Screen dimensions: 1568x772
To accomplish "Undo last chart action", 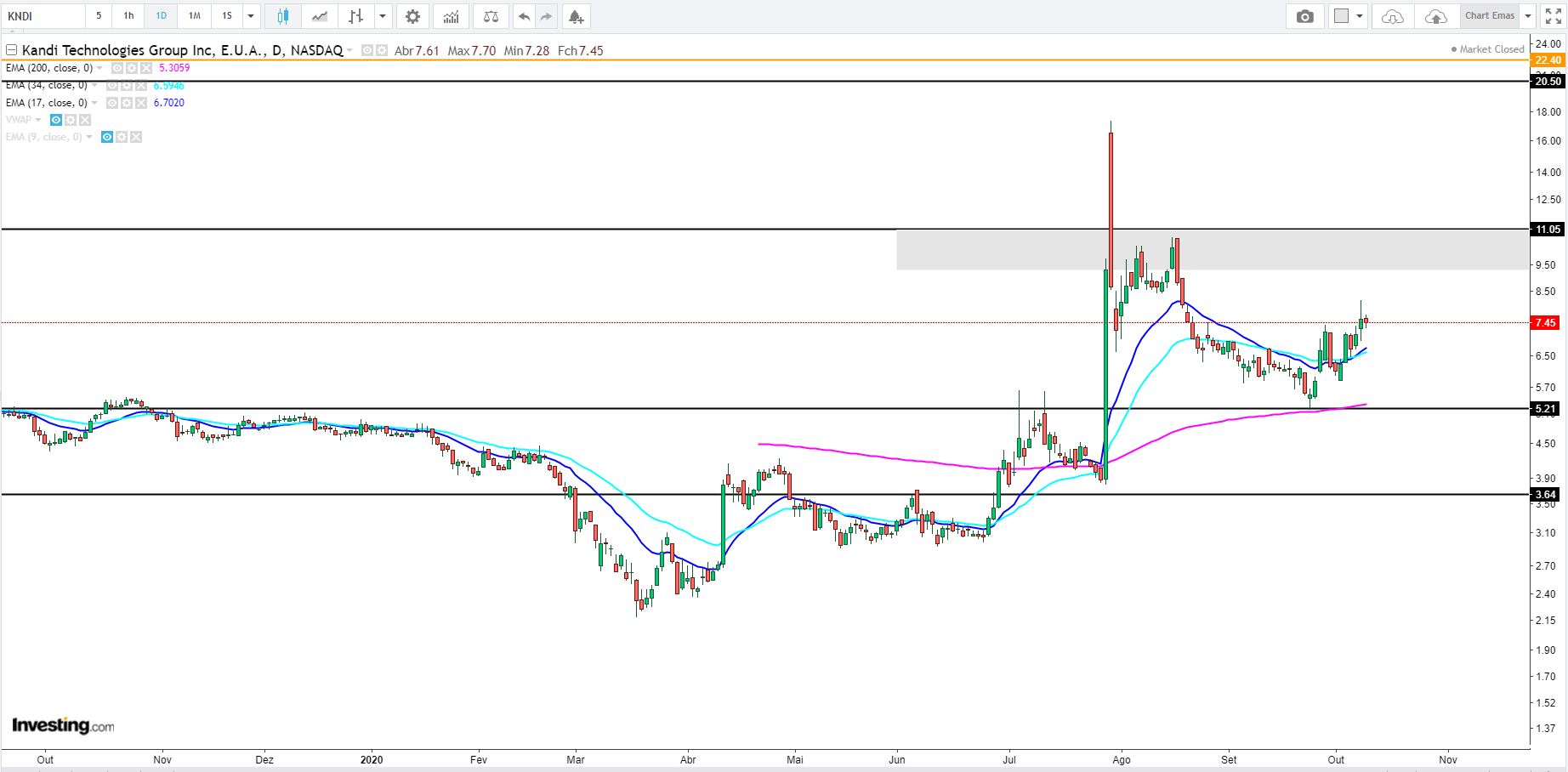I will click(524, 16).
